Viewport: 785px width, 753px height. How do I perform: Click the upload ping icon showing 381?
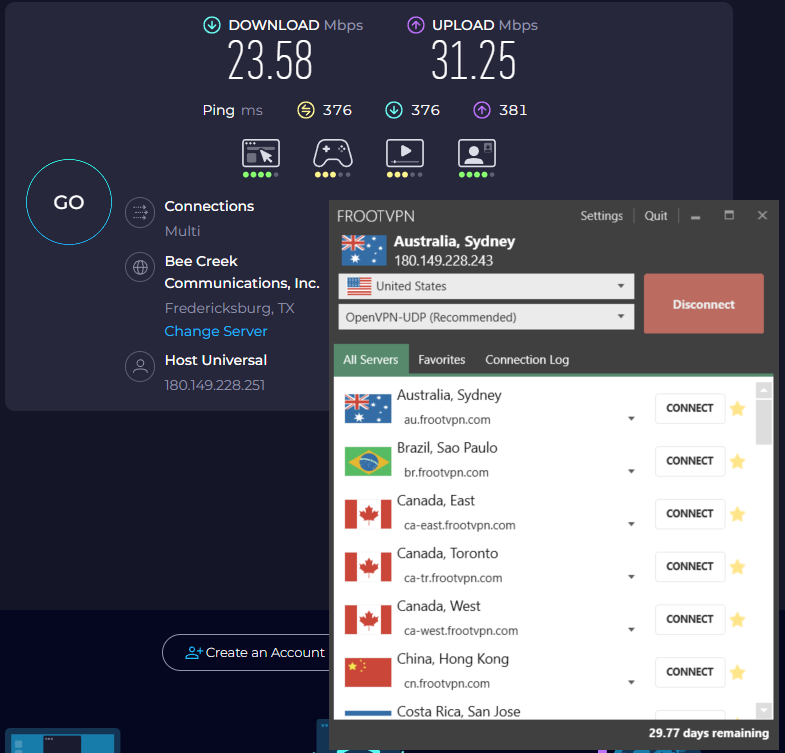(482, 110)
